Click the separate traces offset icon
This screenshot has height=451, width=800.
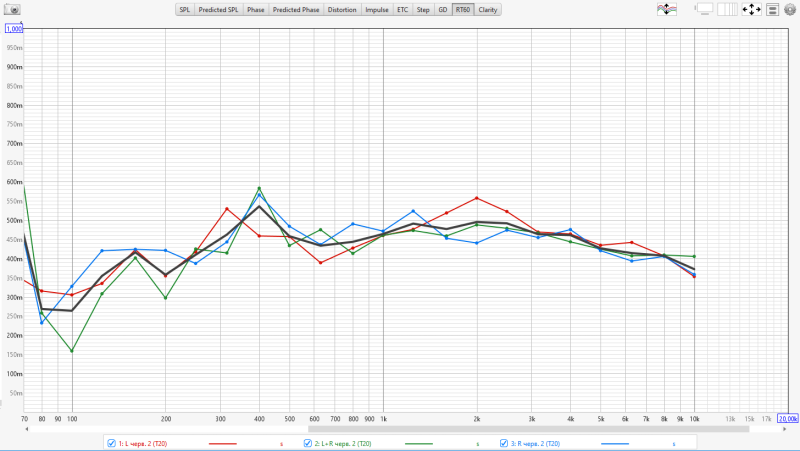tap(666, 9)
